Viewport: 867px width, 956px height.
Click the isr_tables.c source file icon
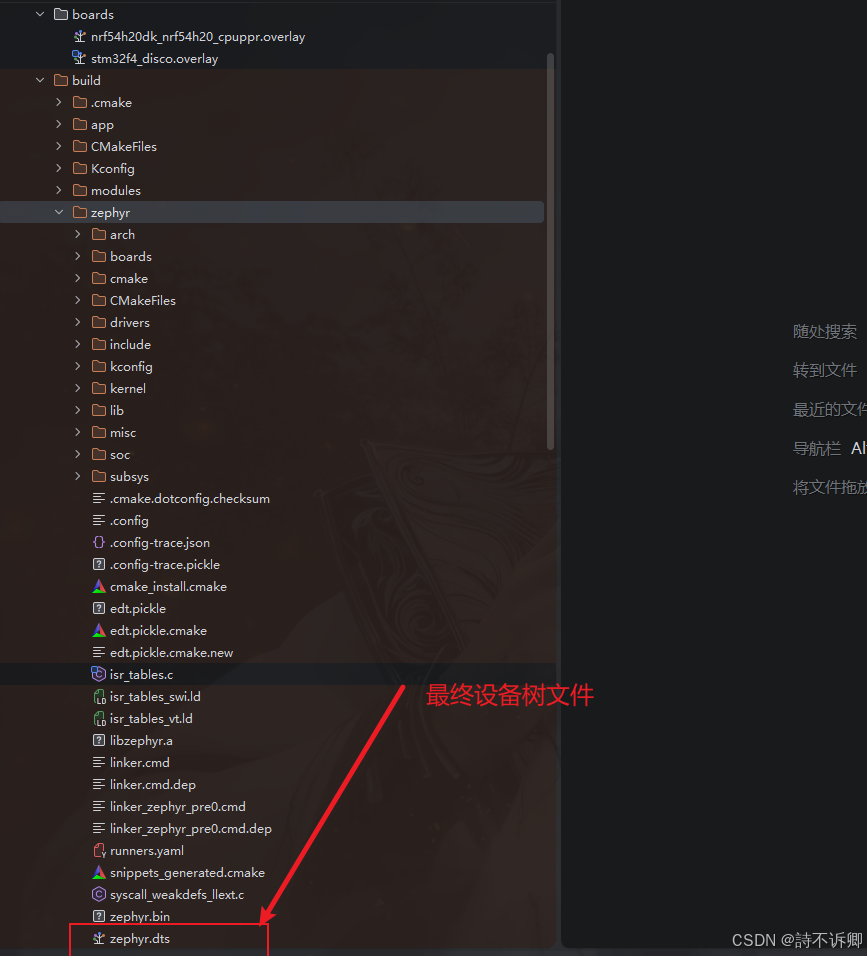coord(99,674)
